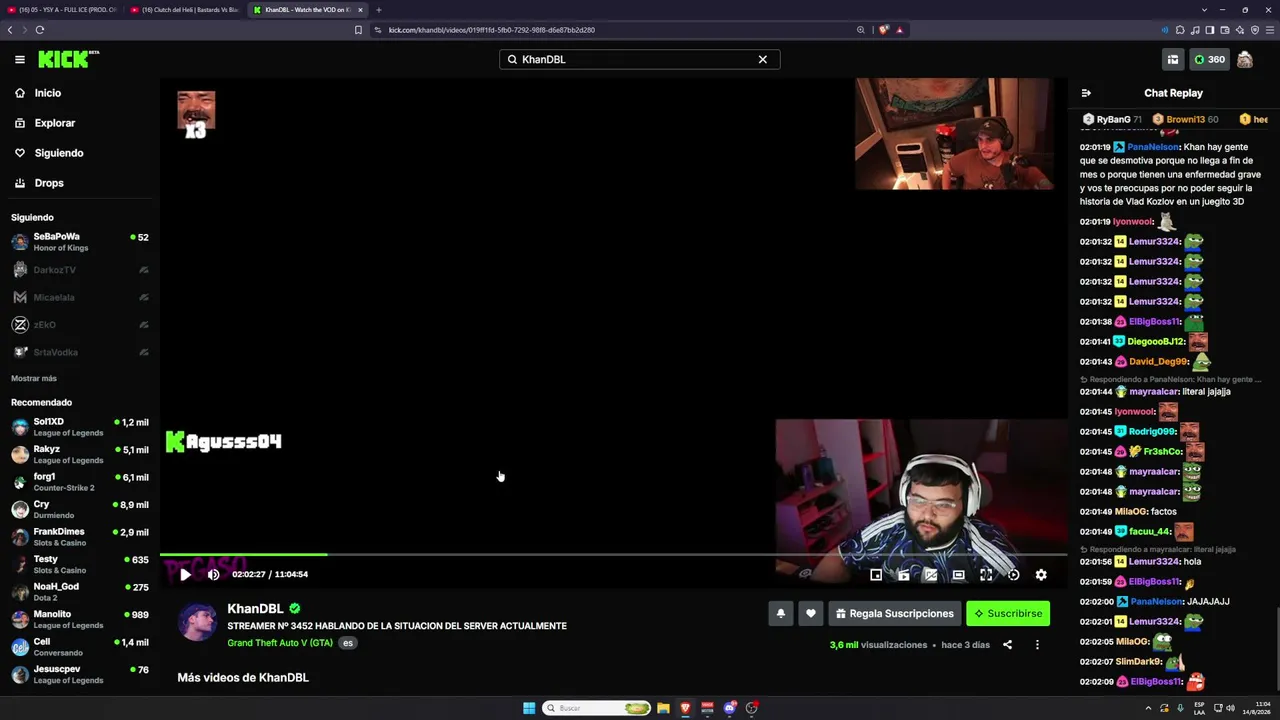Toggle the mini player mode
Screen dimensions: 1280x720
coord(876,575)
